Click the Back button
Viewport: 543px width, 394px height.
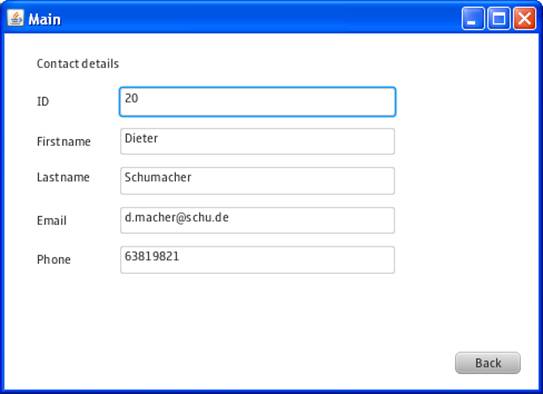[x=488, y=363]
